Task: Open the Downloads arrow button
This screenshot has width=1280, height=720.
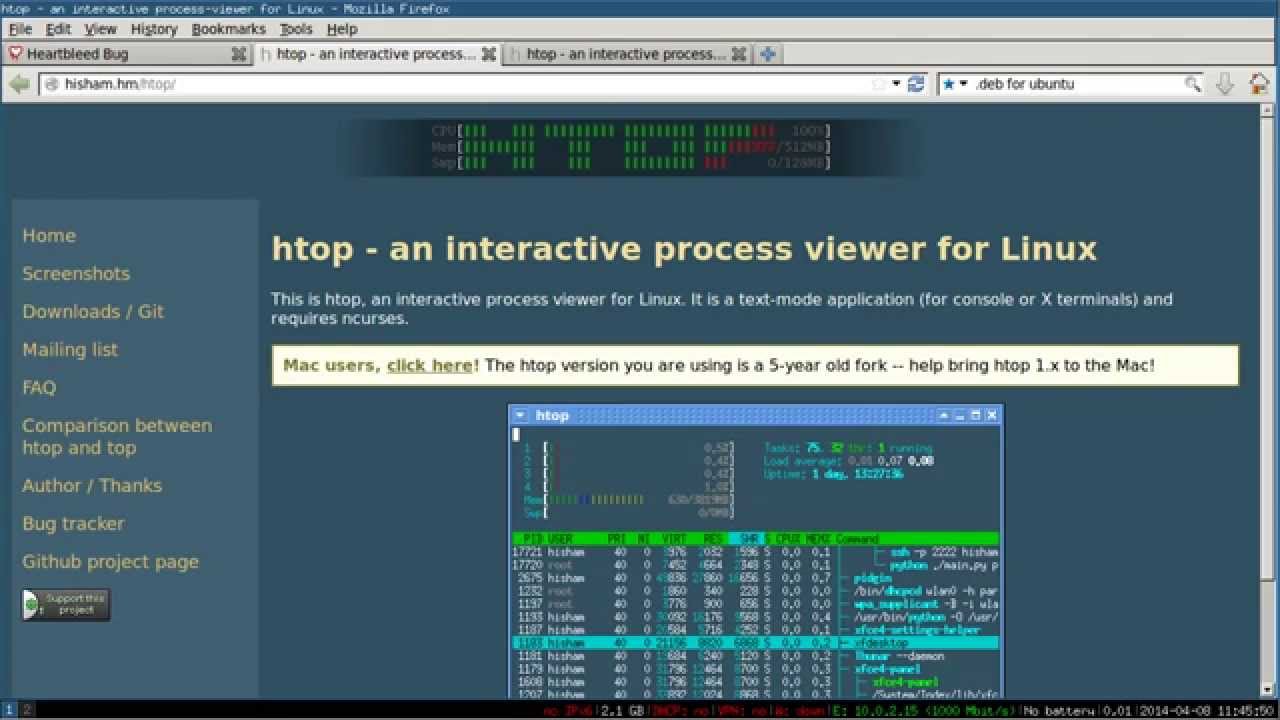Action: click(1225, 84)
